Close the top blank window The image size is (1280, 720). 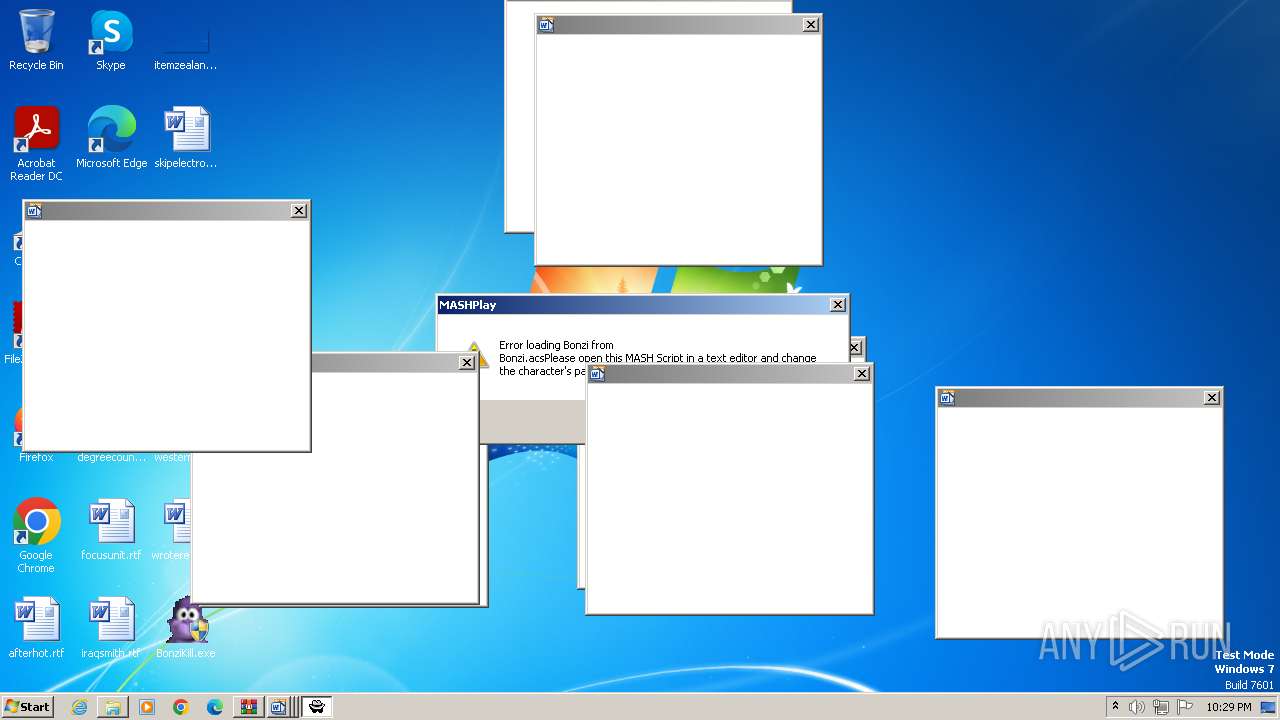click(x=811, y=25)
